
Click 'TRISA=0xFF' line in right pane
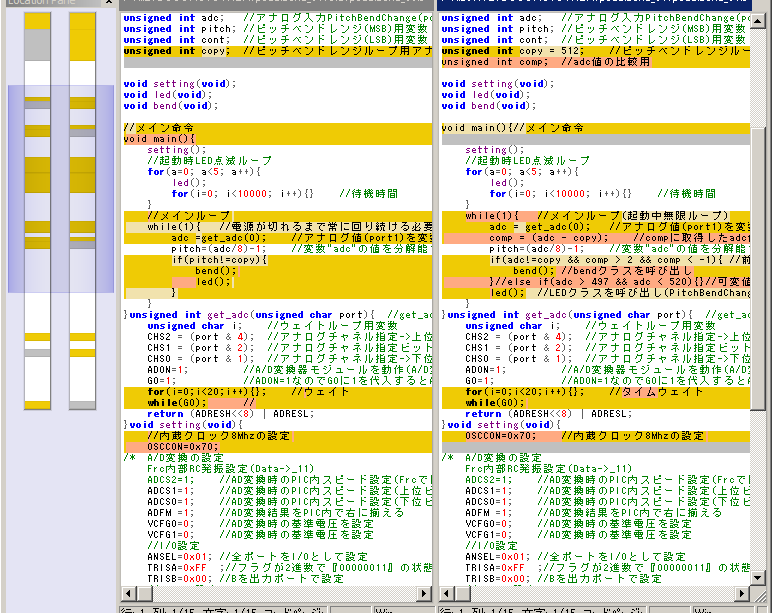pyautogui.click(x=596, y=568)
